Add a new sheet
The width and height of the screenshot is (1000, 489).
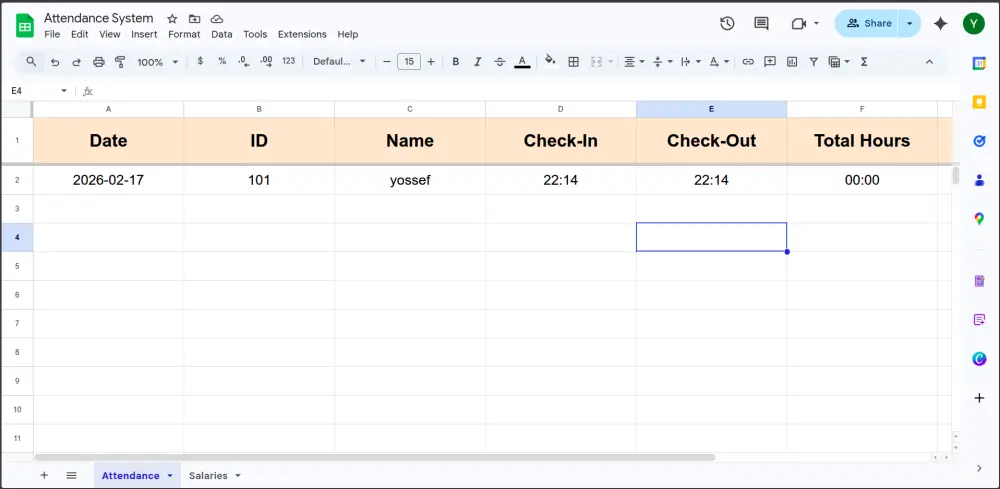tap(44, 475)
